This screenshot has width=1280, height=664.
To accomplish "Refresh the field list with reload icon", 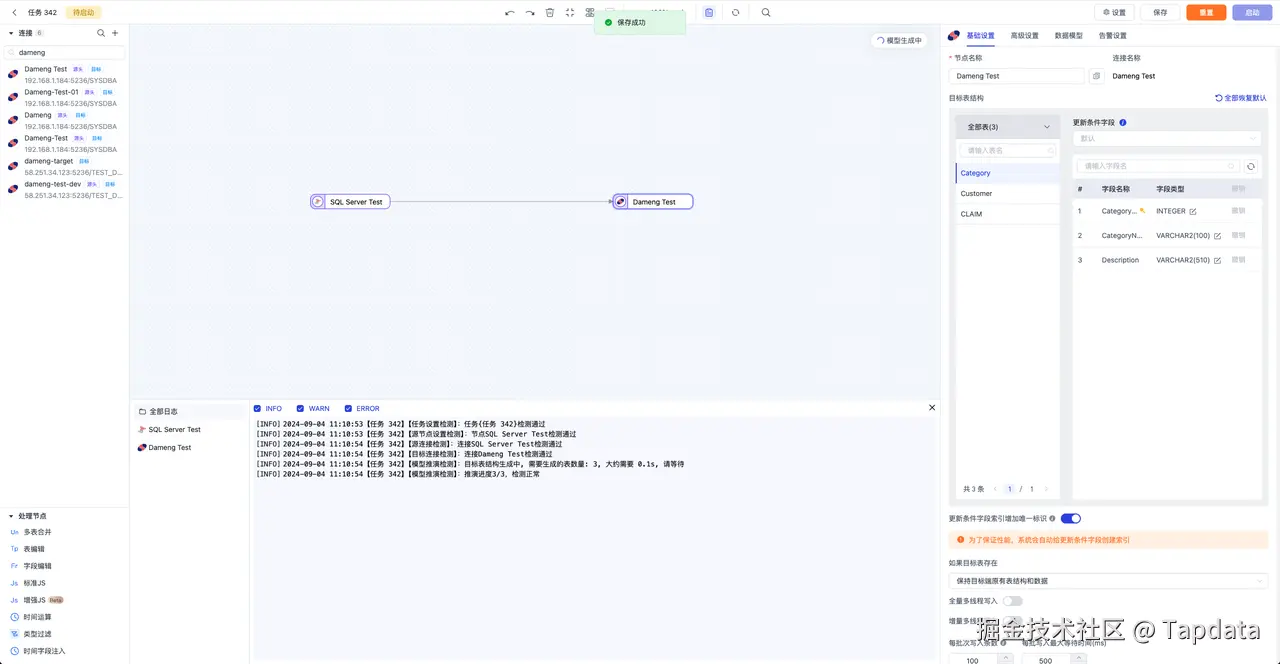I will 1251,166.
